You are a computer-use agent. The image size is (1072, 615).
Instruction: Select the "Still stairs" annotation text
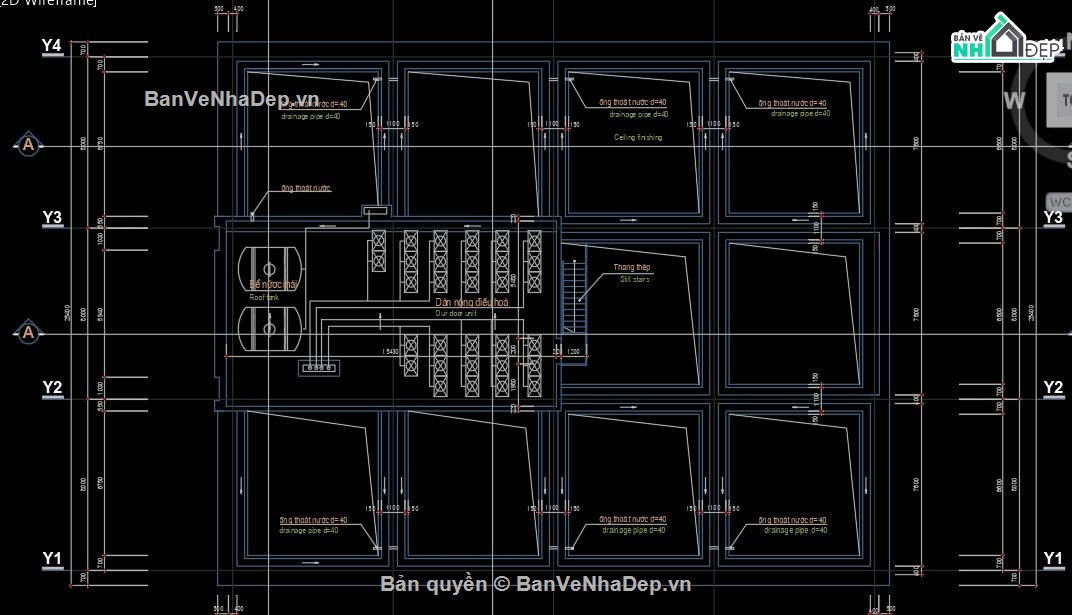point(634,279)
